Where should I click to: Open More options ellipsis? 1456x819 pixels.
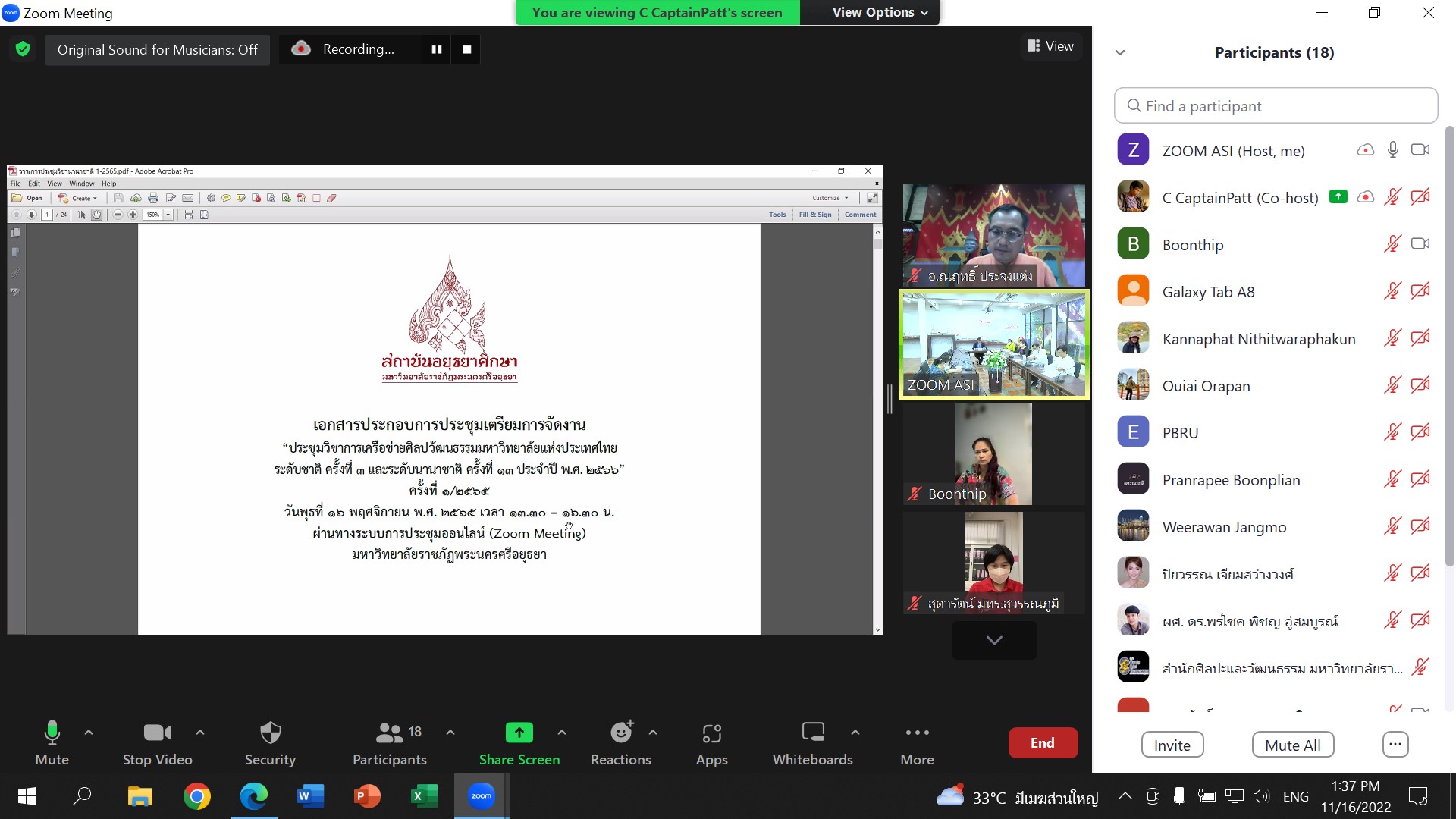918,743
